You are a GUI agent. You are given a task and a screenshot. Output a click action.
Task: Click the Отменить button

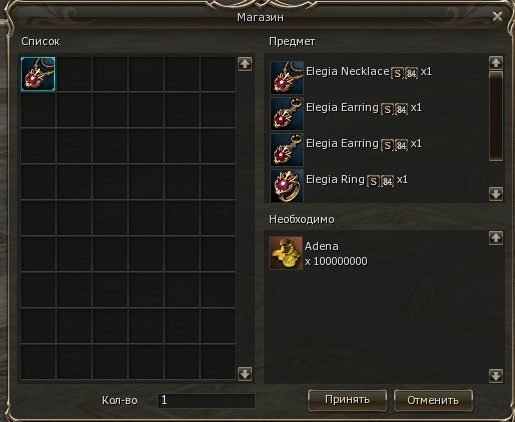pos(433,400)
